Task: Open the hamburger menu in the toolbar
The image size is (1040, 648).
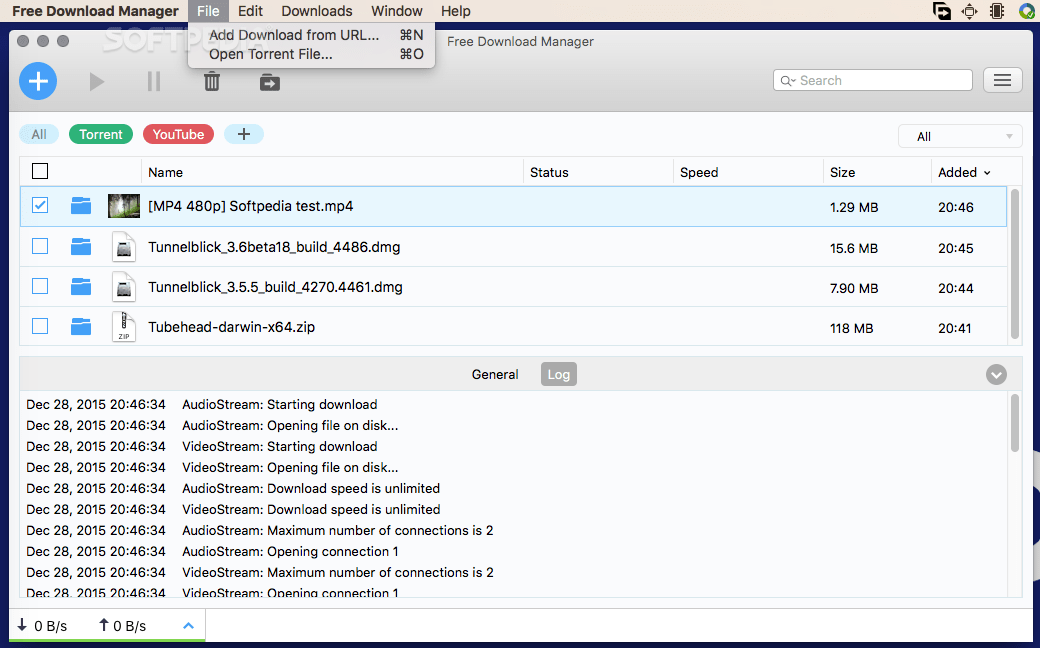Action: click(1002, 79)
